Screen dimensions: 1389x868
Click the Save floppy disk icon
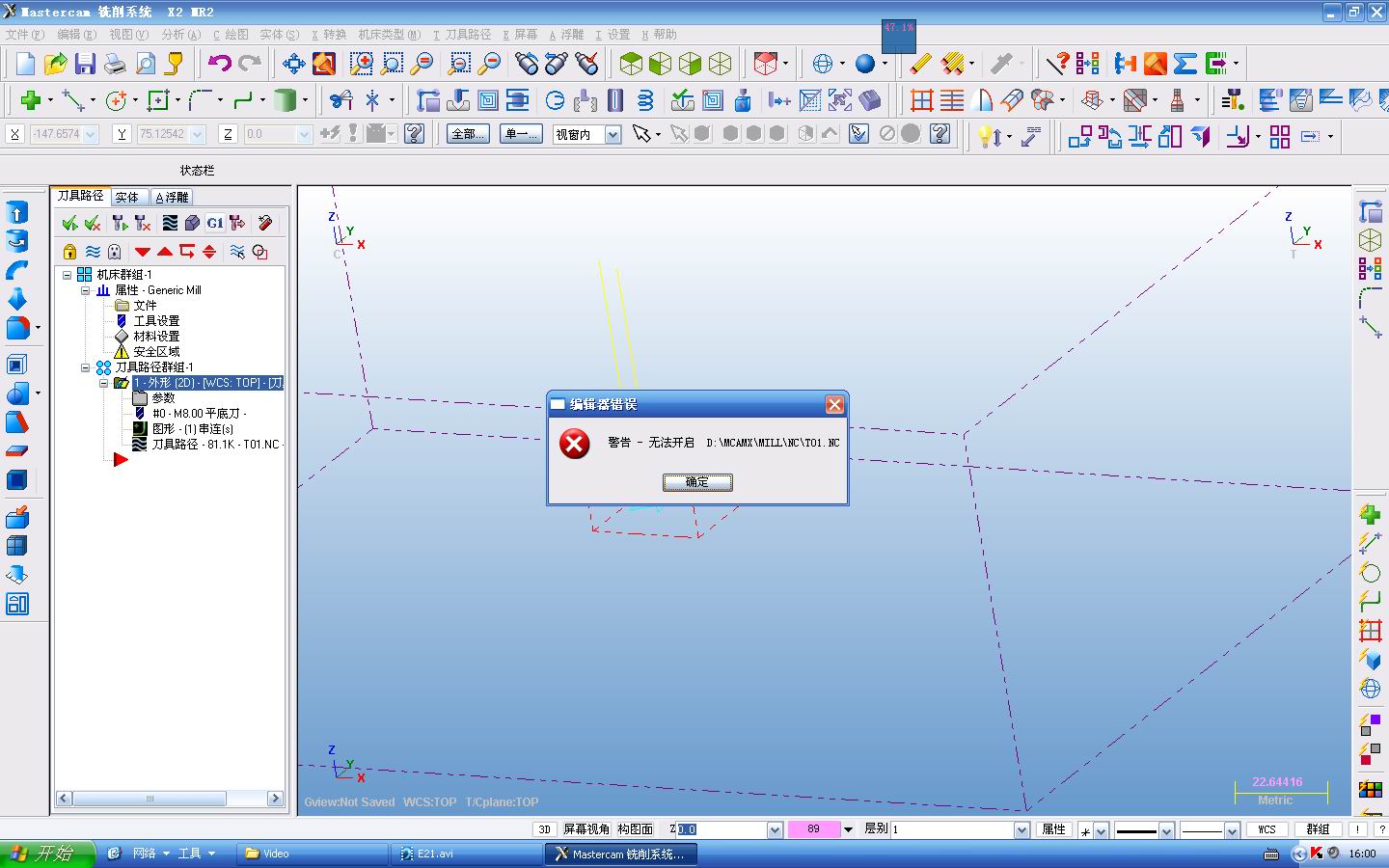(85, 64)
